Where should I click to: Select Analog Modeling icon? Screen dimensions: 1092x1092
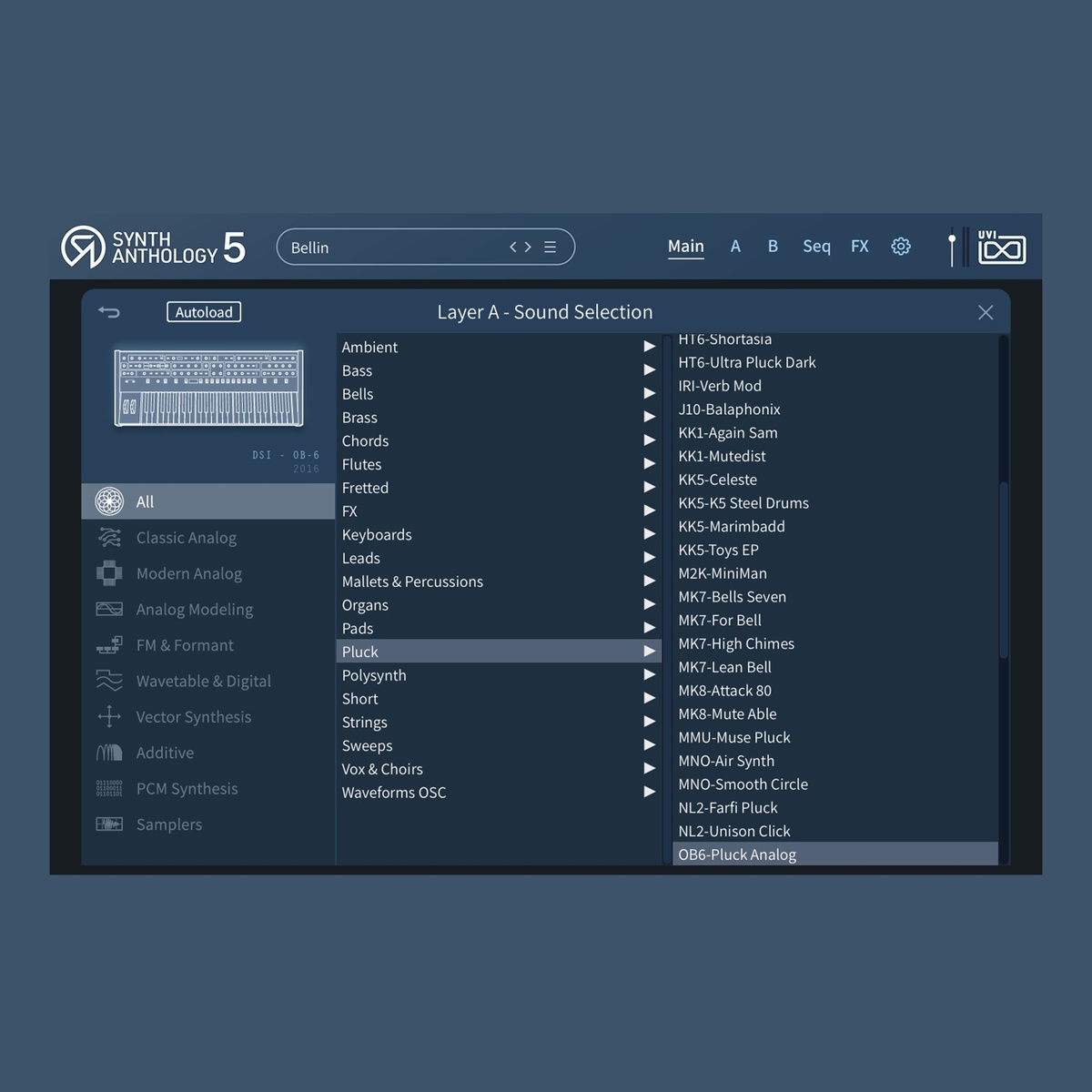click(x=109, y=609)
